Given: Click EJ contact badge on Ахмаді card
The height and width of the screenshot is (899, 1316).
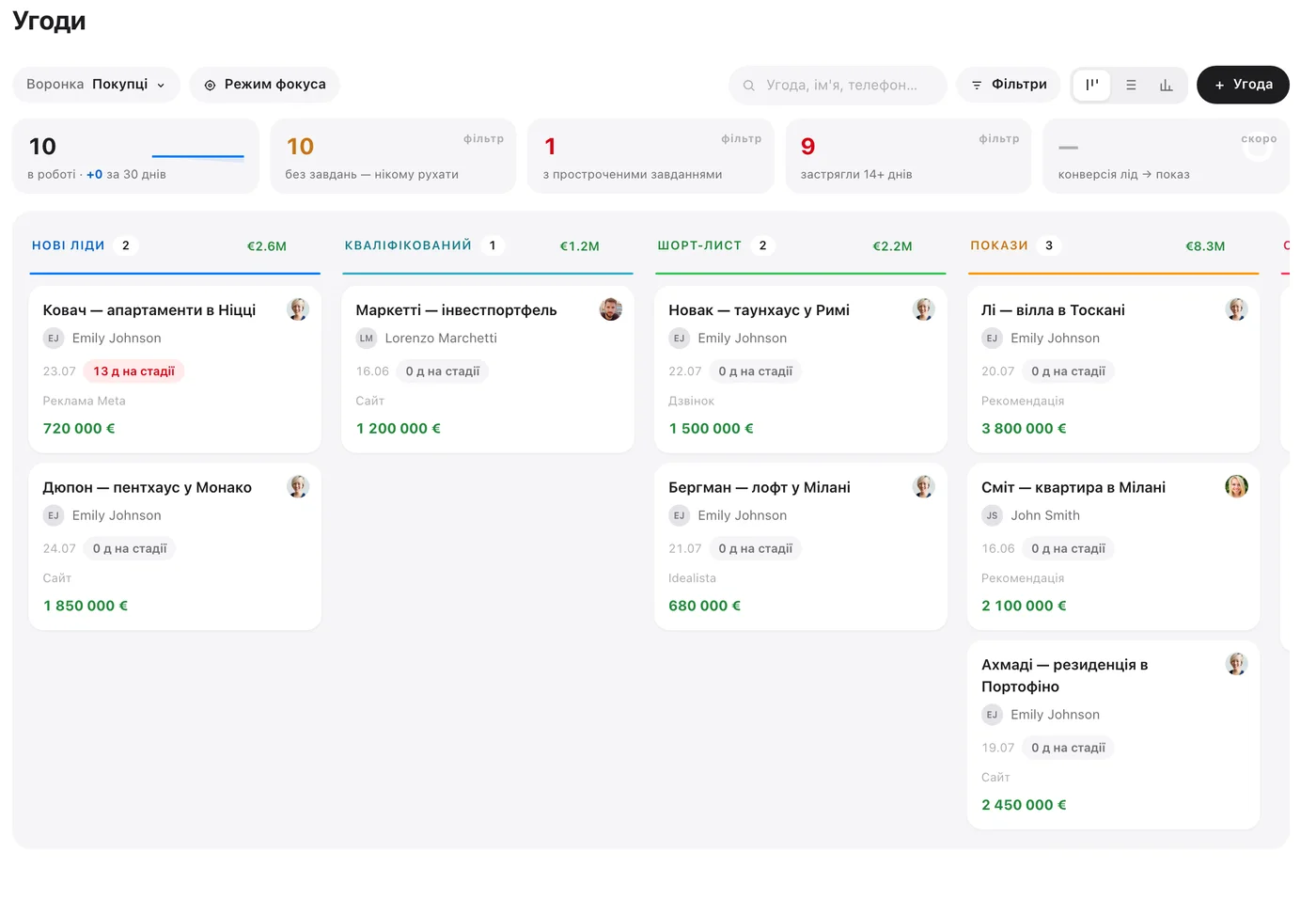Looking at the screenshot, I should coord(992,715).
